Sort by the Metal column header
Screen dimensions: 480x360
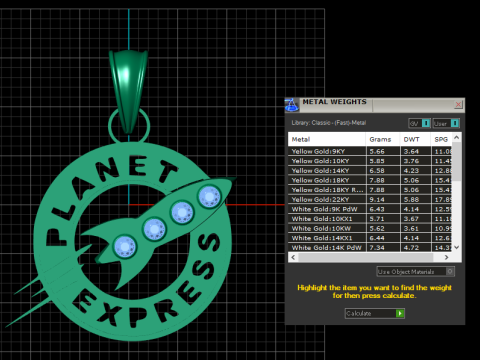coord(327,139)
